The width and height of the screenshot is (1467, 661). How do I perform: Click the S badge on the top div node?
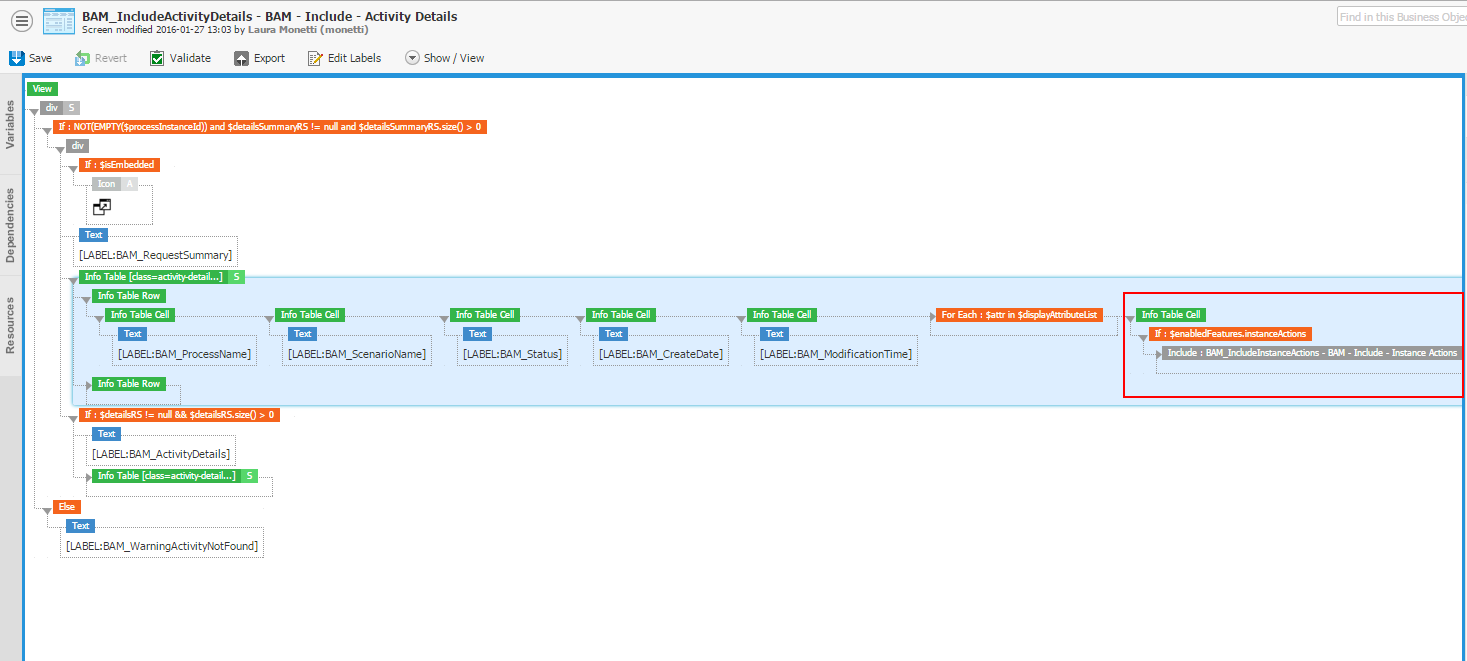tap(72, 108)
